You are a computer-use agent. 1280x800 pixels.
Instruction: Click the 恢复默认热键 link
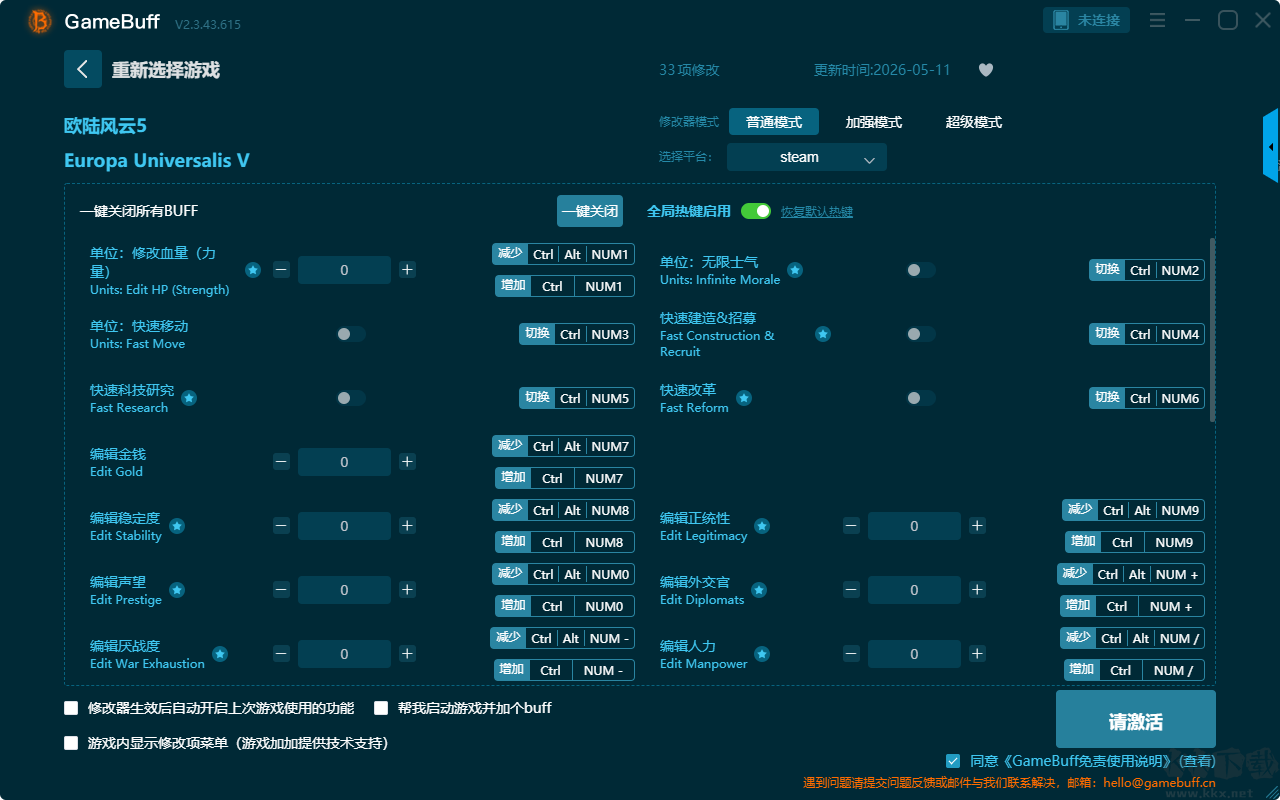point(817,212)
